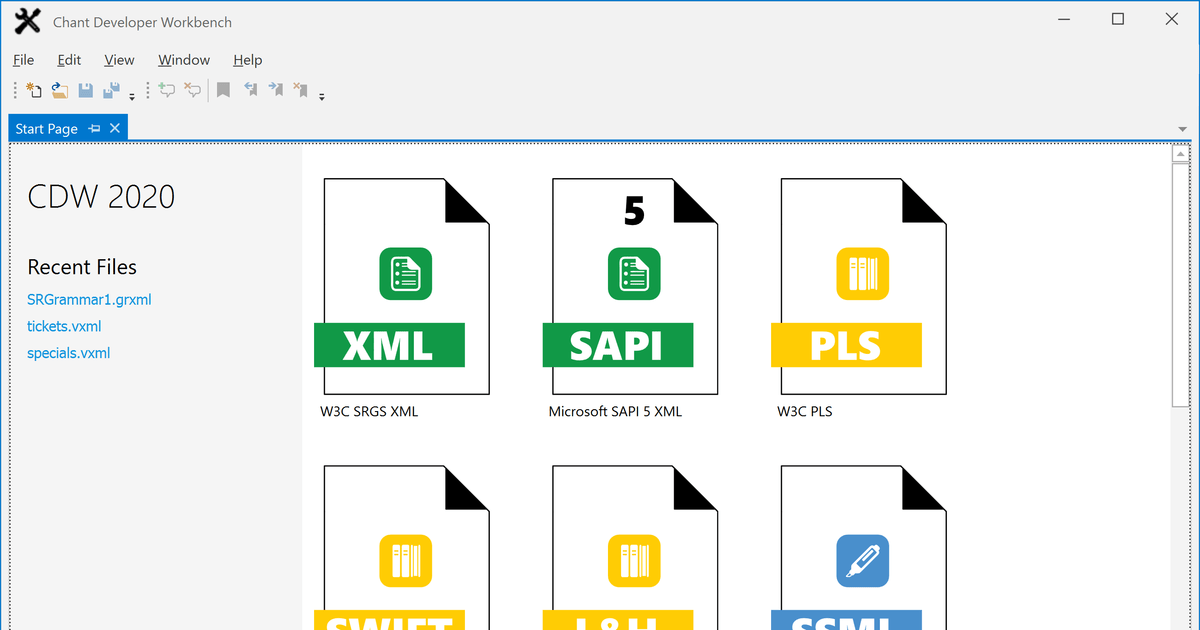
Task: Expand the Start Page tab scroll dropdown arrow
Action: 1180,128
